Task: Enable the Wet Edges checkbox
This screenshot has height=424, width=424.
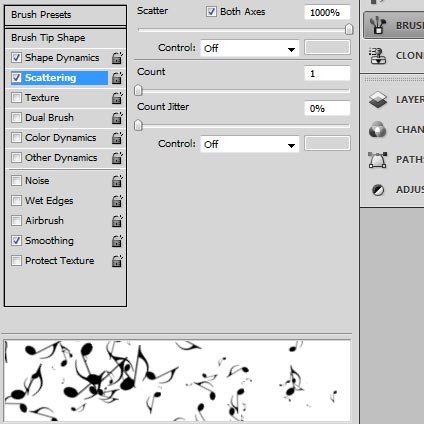Action: click(16, 201)
